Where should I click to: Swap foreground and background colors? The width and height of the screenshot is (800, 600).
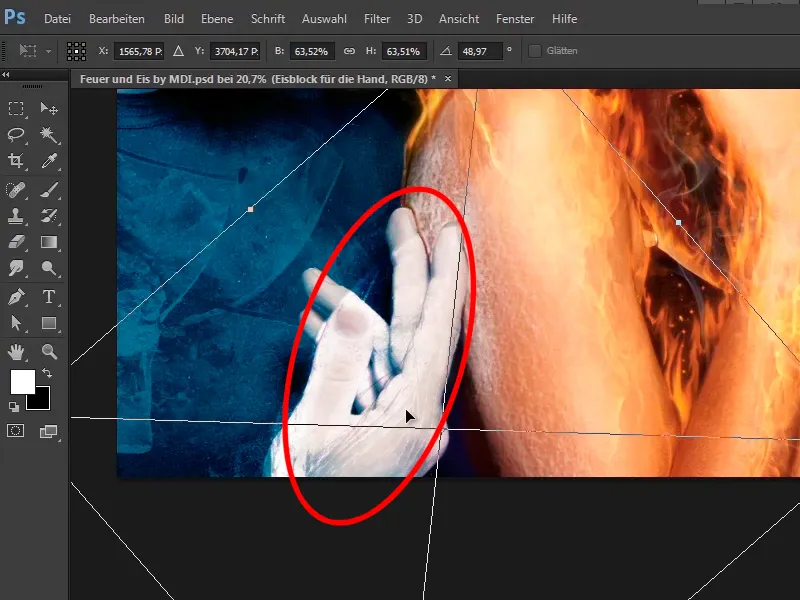[47, 373]
